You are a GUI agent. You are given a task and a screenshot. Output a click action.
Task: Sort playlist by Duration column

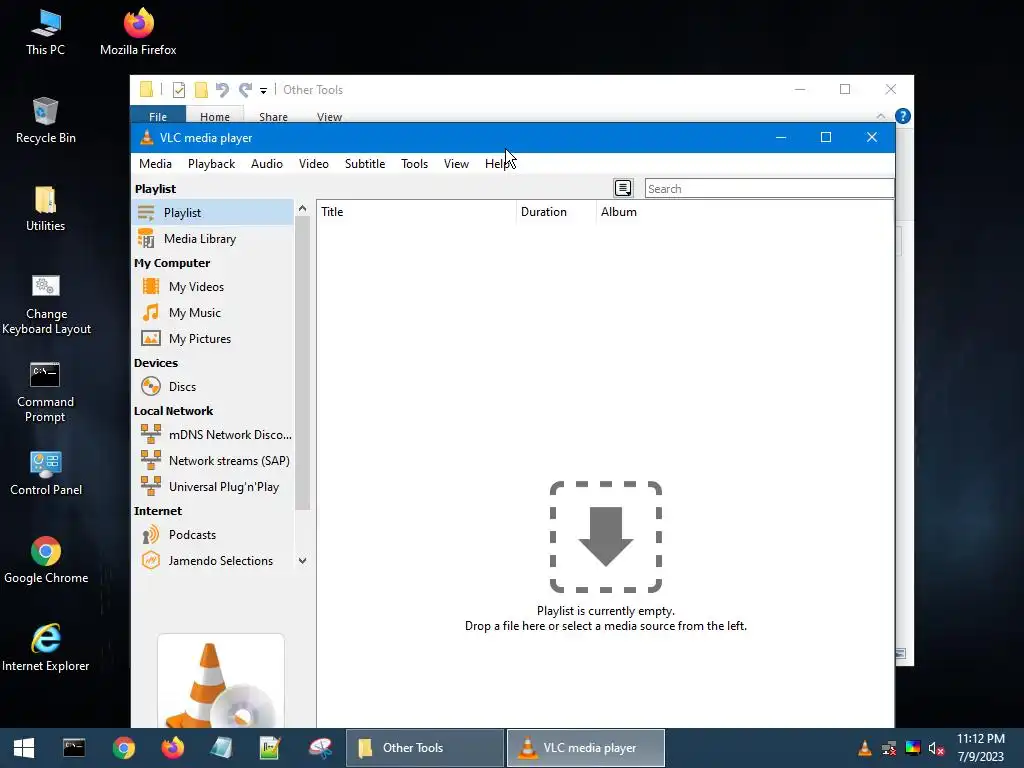(x=556, y=212)
